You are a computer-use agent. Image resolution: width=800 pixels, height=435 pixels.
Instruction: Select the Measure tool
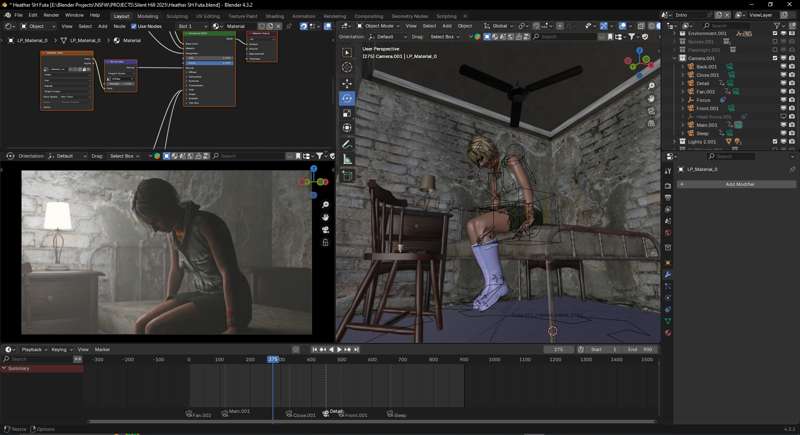tap(347, 159)
